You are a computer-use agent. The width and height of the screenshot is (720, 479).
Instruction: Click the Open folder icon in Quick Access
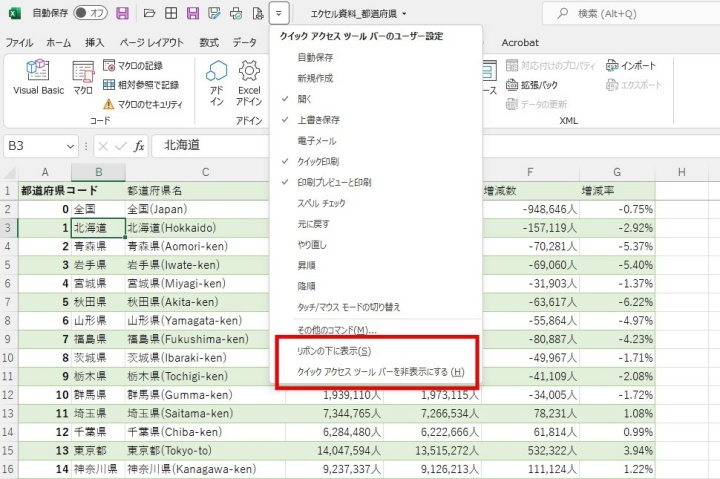[149, 13]
